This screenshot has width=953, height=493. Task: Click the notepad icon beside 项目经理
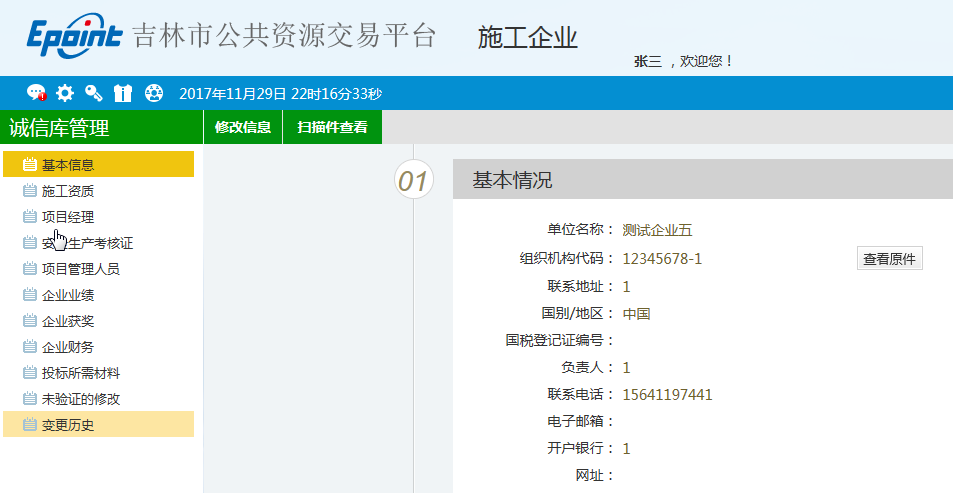(x=30, y=216)
